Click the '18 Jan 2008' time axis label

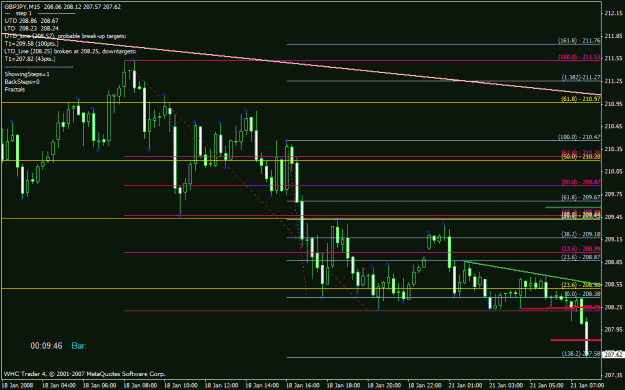coord(18,385)
